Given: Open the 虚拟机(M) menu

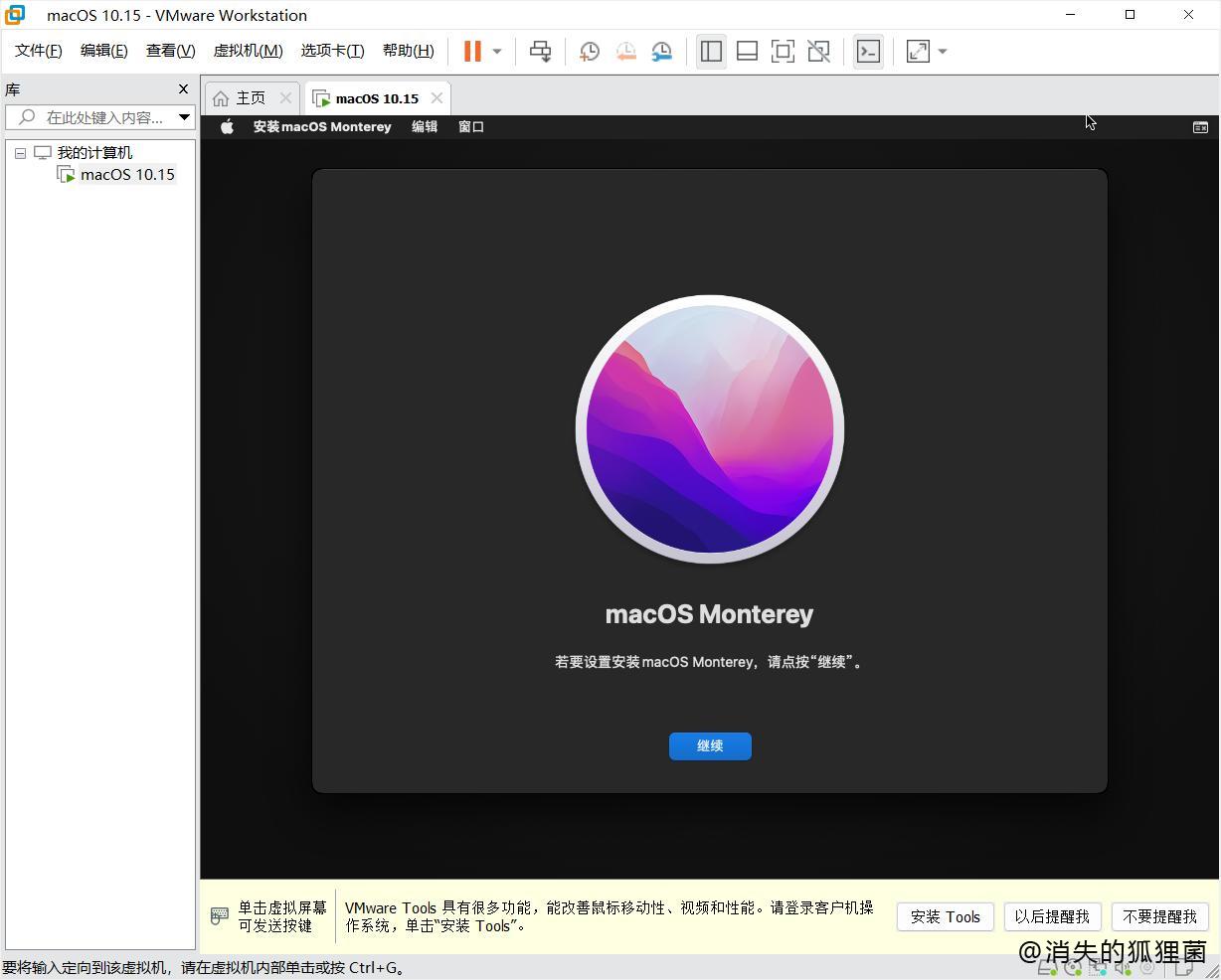Looking at the screenshot, I should [x=248, y=51].
